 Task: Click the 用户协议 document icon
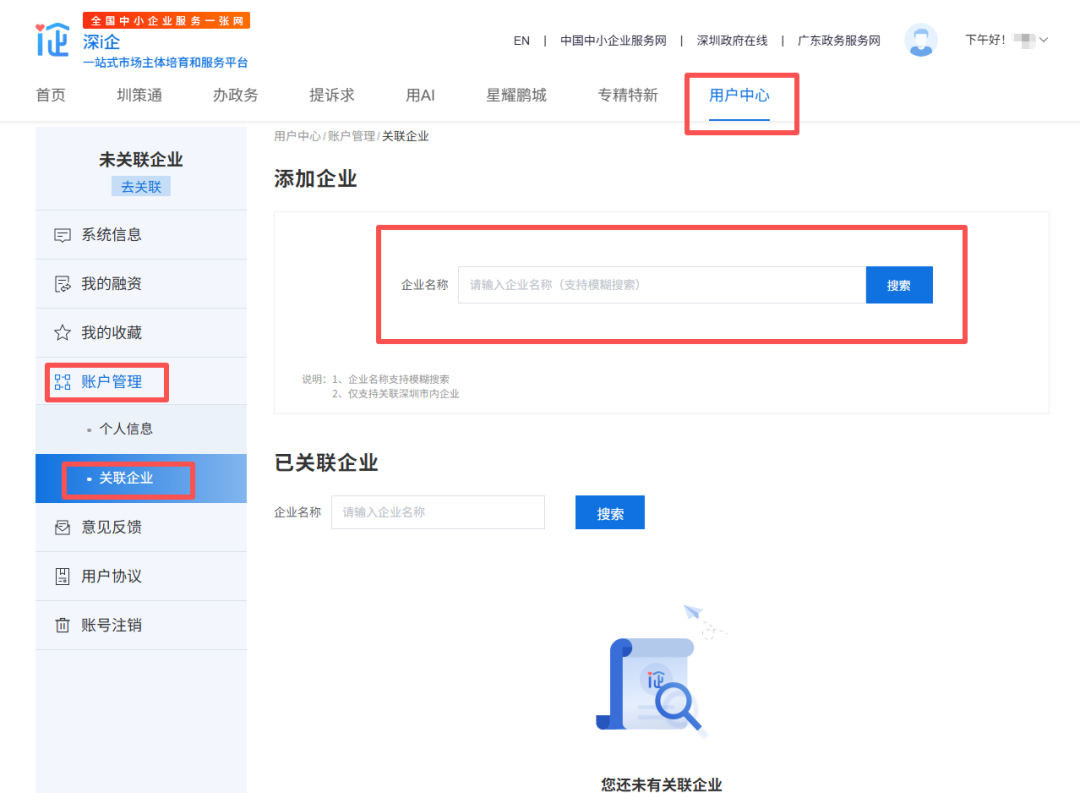click(x=62, y=576)
